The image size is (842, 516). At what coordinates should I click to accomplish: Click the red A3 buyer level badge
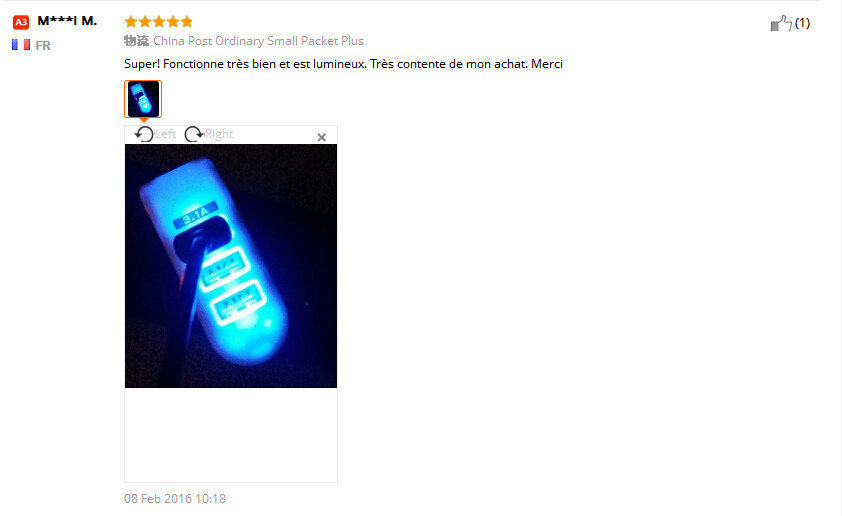[21, 22]
